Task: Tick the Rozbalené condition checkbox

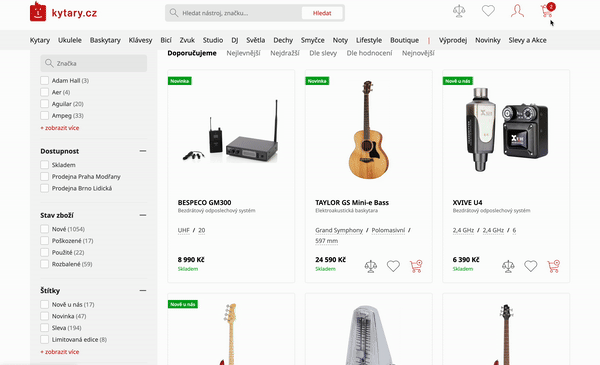Action: coord(44,264)
